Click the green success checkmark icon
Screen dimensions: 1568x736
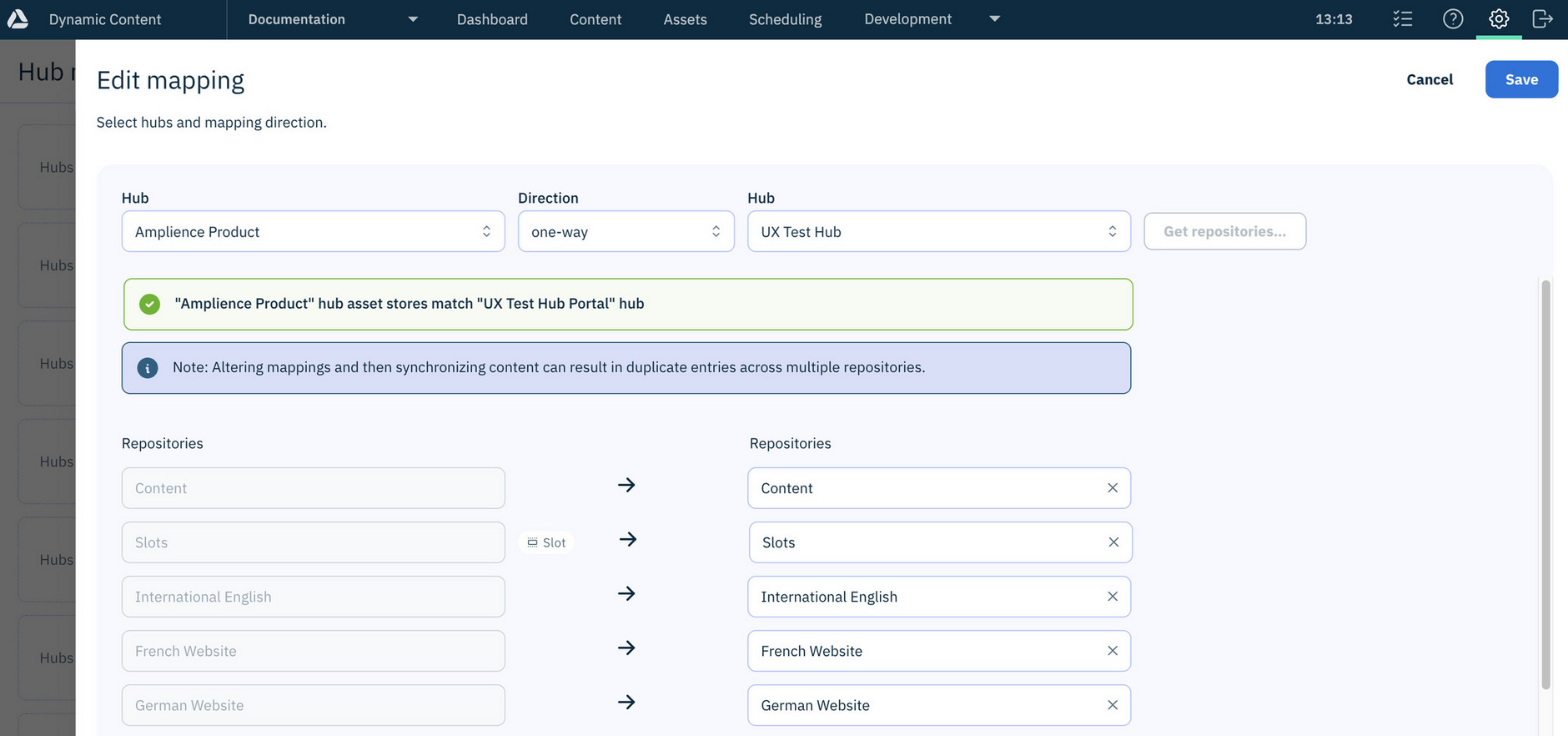point(149,304)
